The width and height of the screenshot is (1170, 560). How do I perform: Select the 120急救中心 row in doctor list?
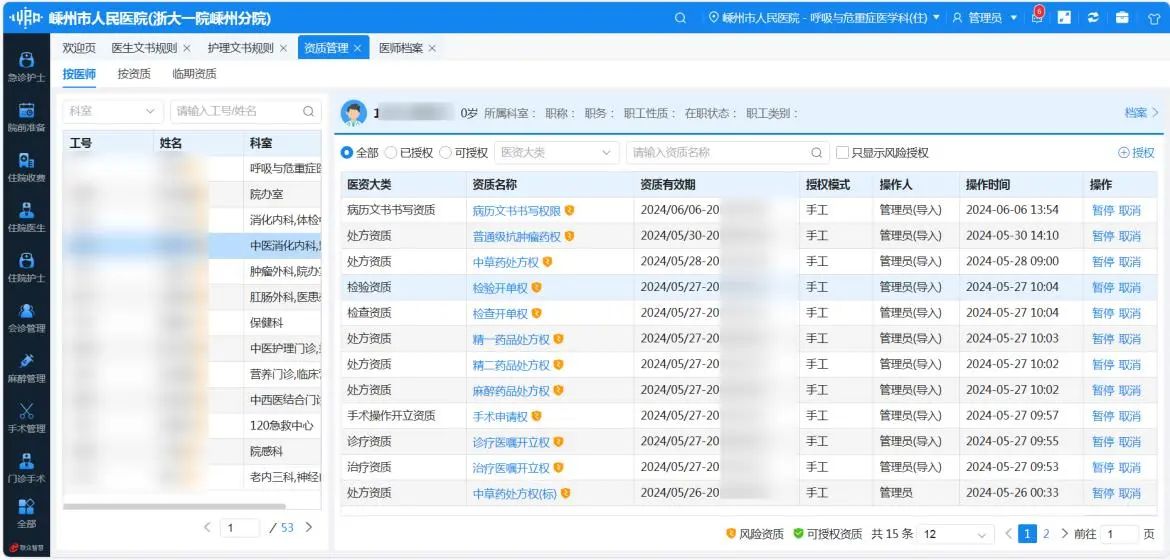pyautogui.click(x=192, y=426)
